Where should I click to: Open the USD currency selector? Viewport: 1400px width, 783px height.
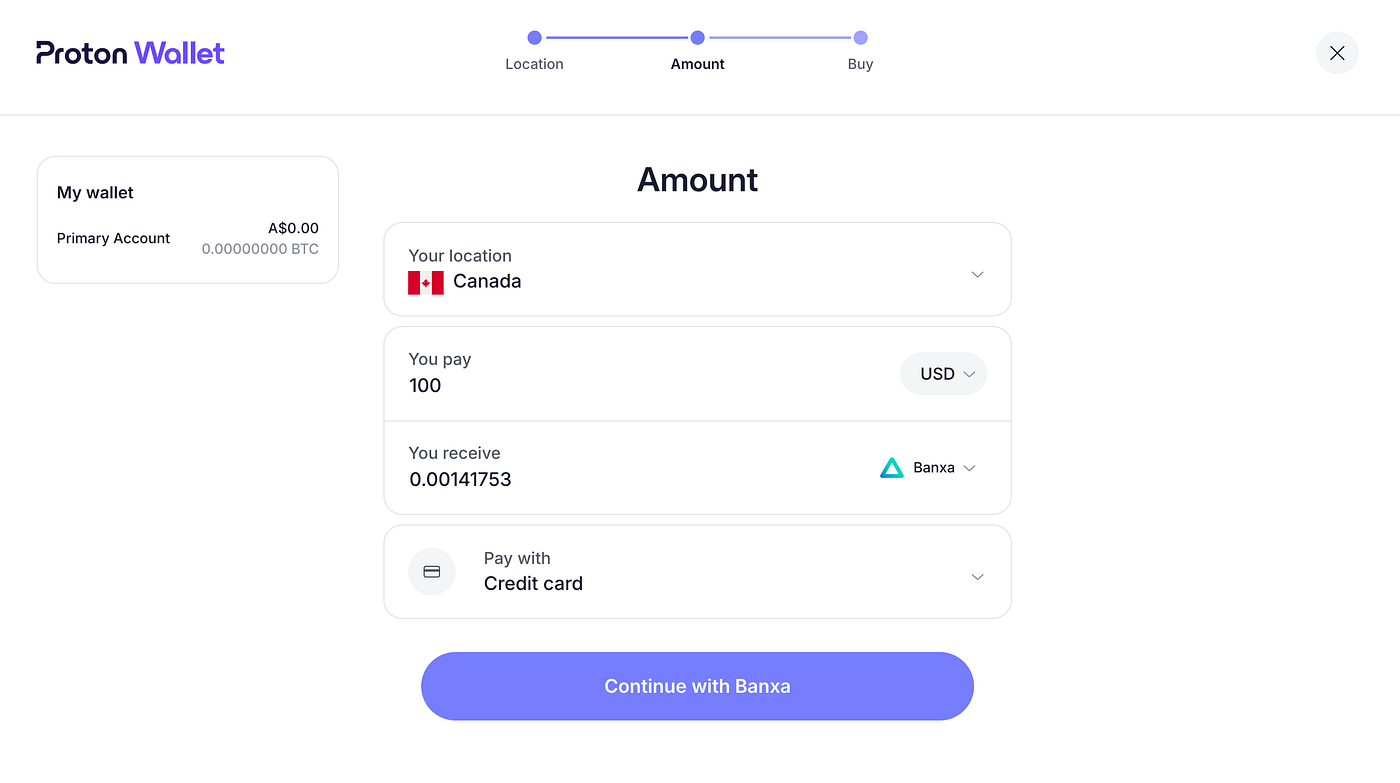944,374
